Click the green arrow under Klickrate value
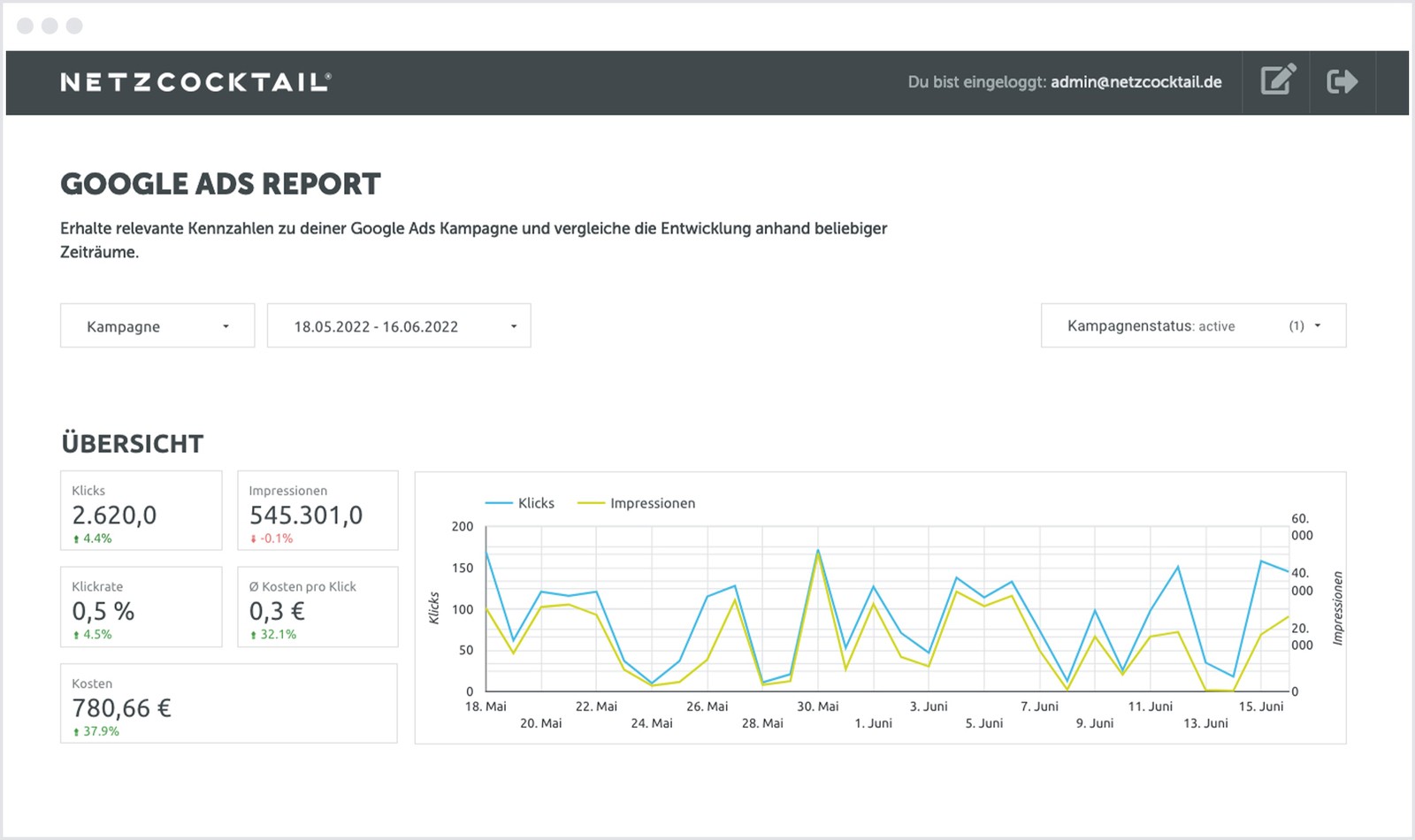1415x840 pixels. pyautogui.click(x=76, y=636)
